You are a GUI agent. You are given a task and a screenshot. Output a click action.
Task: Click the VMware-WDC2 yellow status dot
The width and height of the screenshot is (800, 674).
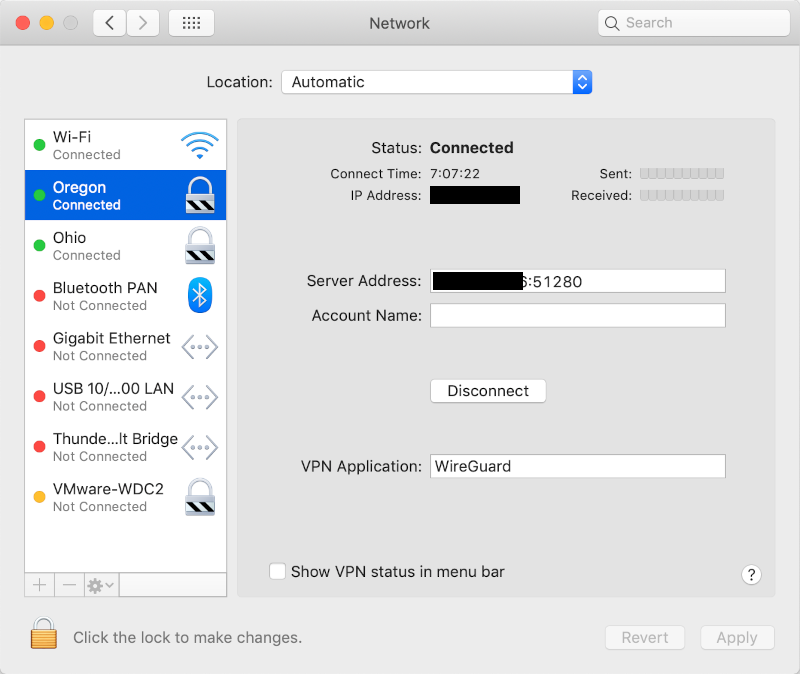click(39, 497)
